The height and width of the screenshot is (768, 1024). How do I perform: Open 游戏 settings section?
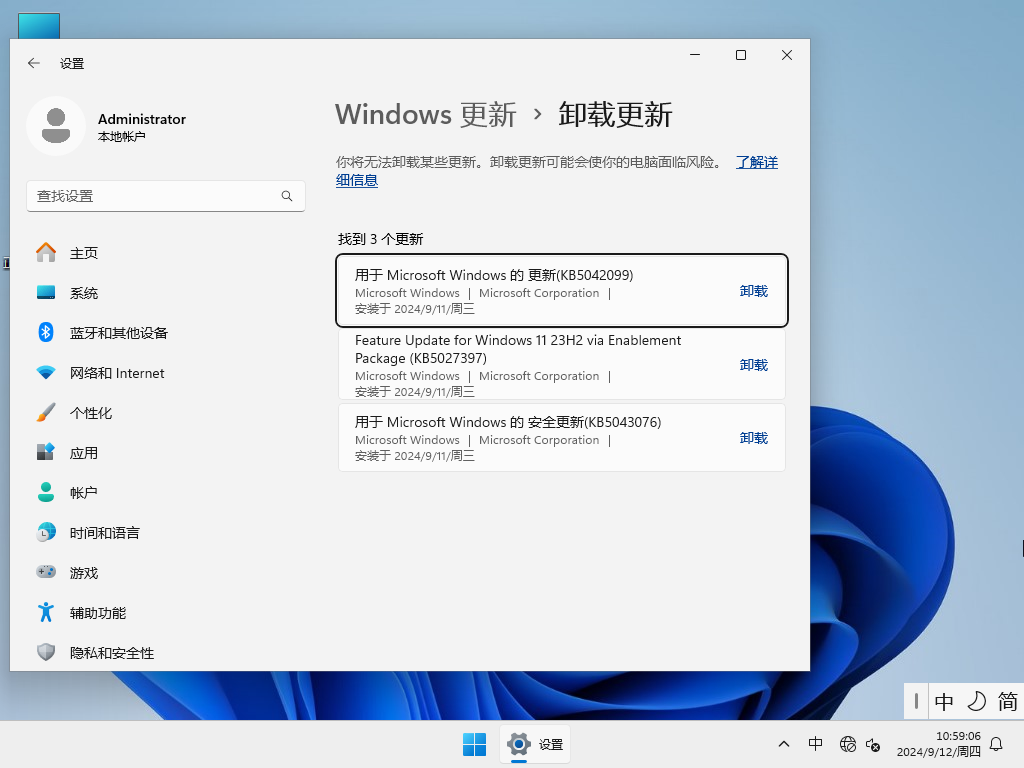[85, 573]
